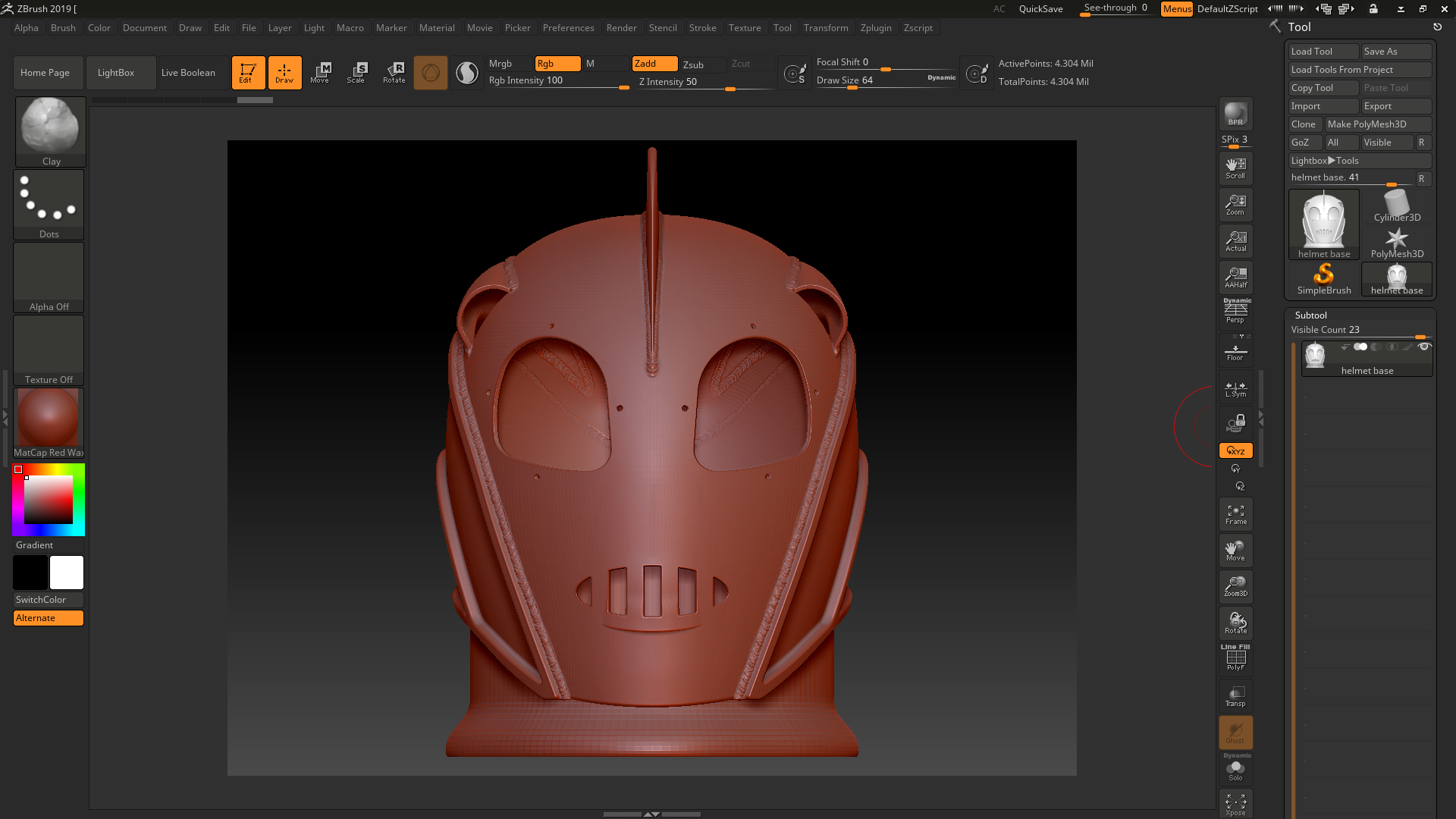Select the PolyMesh3D star tool
This screenshot has width=1456, height=819.
pos(1397,243)
